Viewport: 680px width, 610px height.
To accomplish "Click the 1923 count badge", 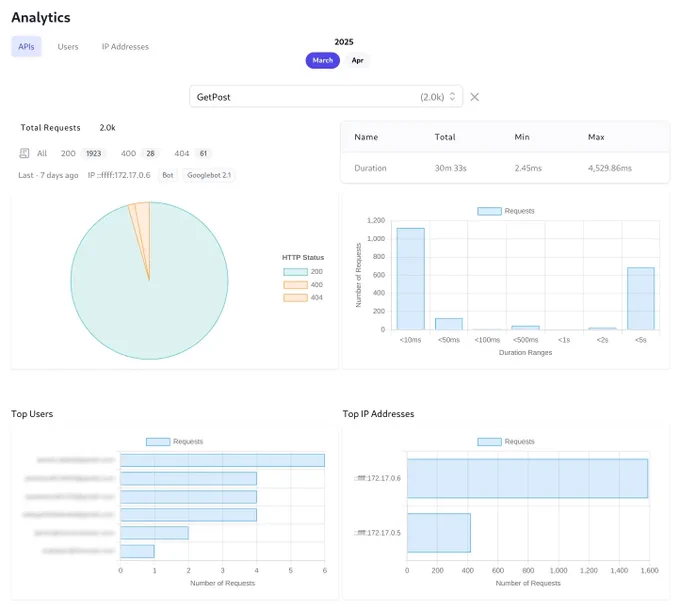I will coord(93,153).
